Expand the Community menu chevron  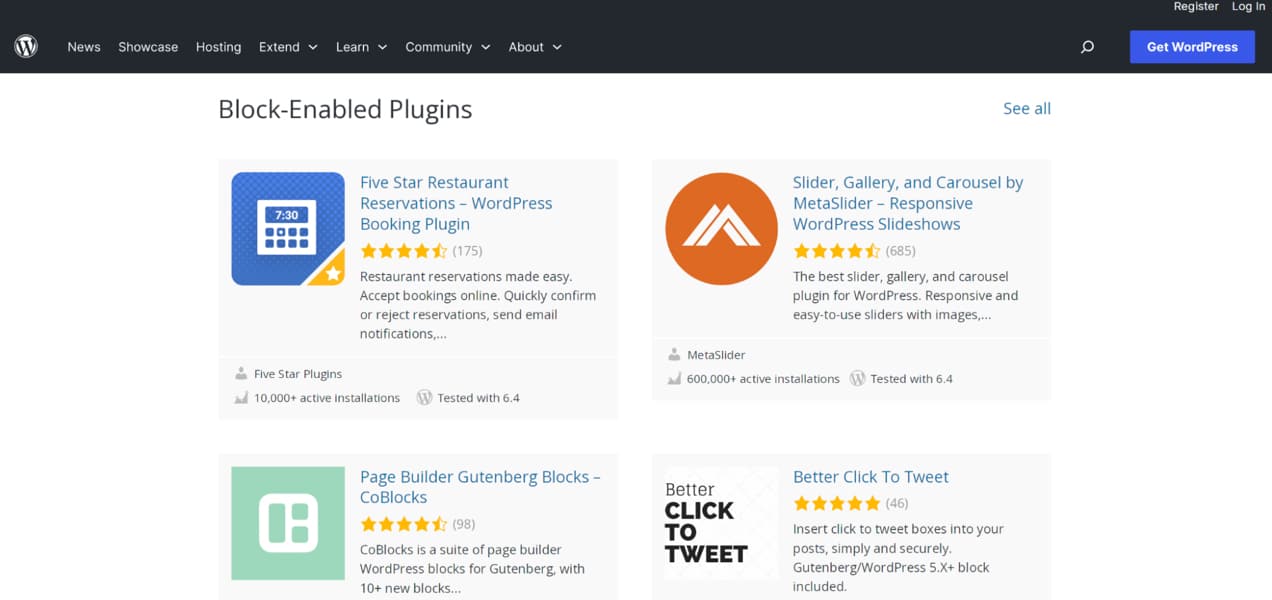coord(486,47)
